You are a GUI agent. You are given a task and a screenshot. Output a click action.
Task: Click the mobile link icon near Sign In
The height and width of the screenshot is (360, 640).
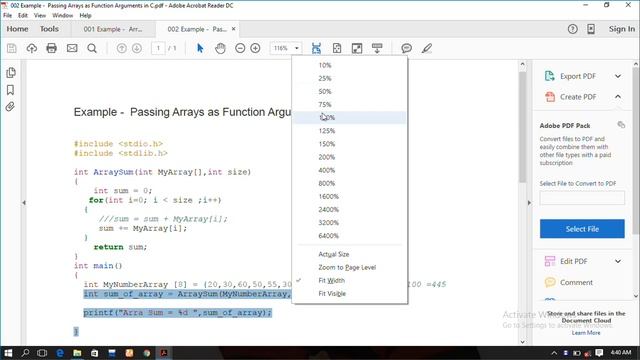(x=591, y=29)
